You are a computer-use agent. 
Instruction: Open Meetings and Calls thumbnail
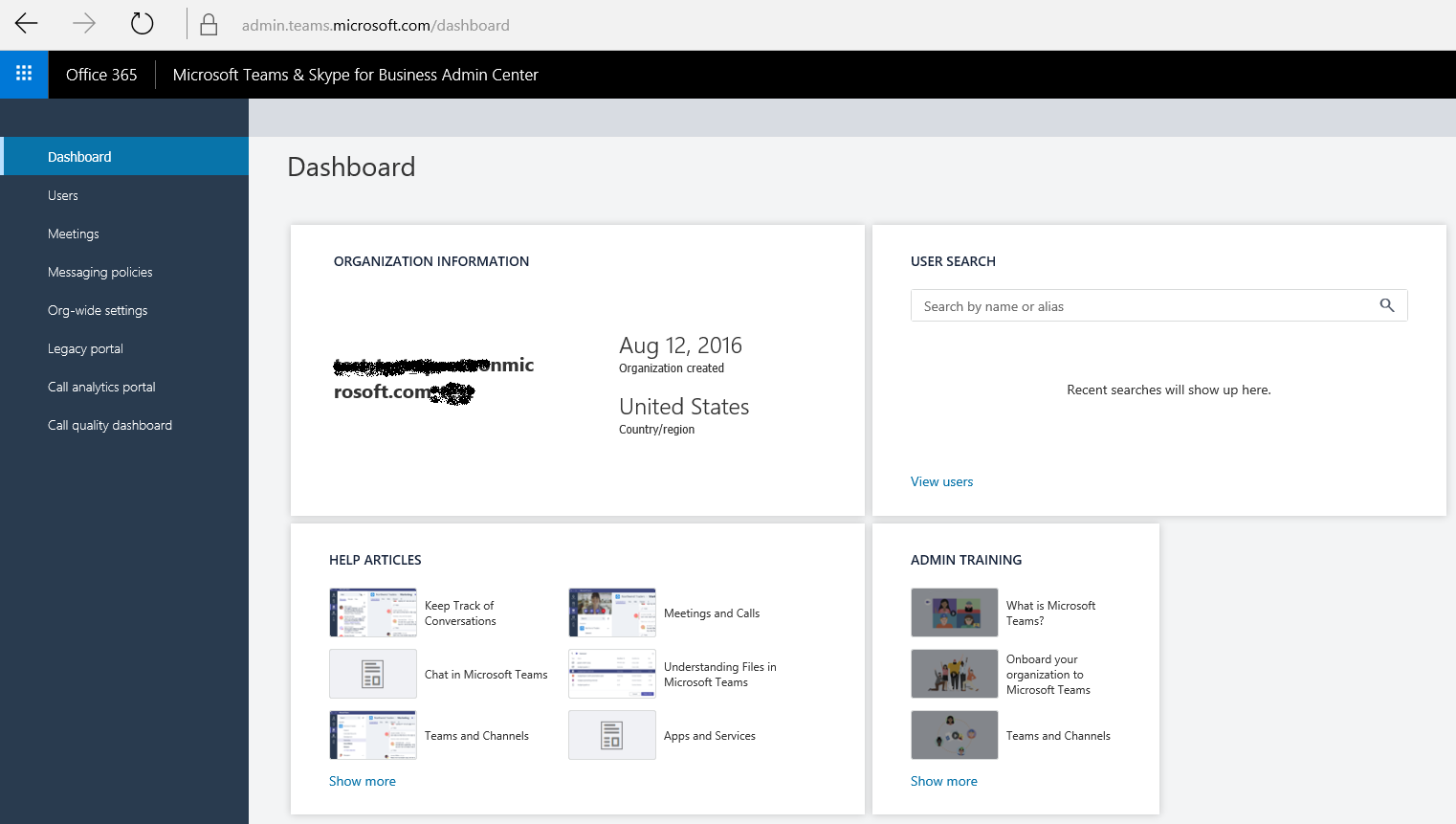pos(612,612)
